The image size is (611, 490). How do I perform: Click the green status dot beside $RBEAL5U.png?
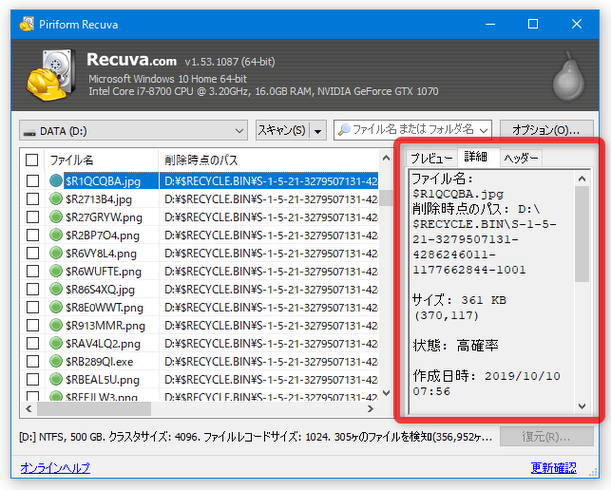tap(56, 379)
